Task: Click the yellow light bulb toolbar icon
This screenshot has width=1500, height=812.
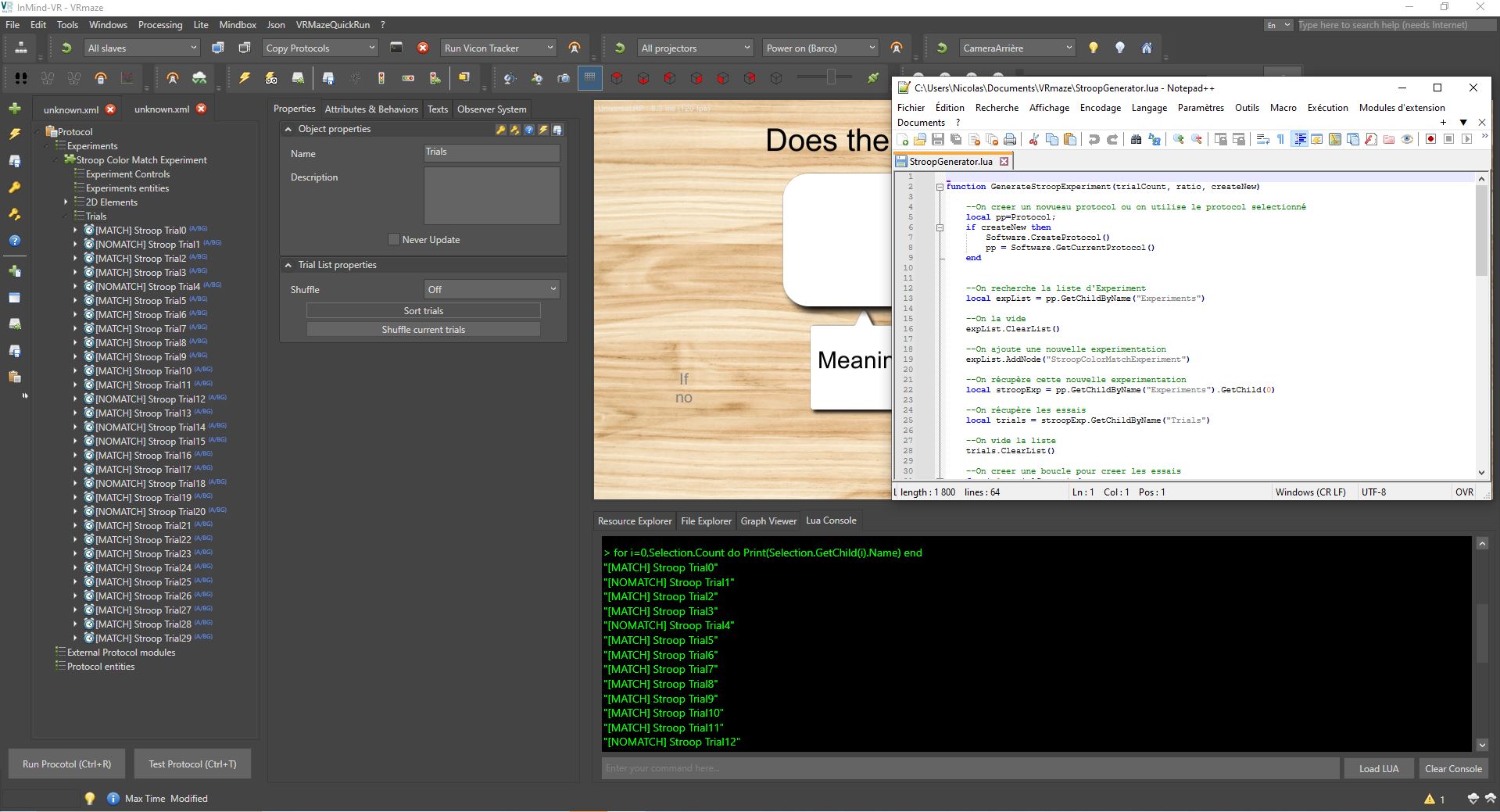Action: (x=1094, y=48)
